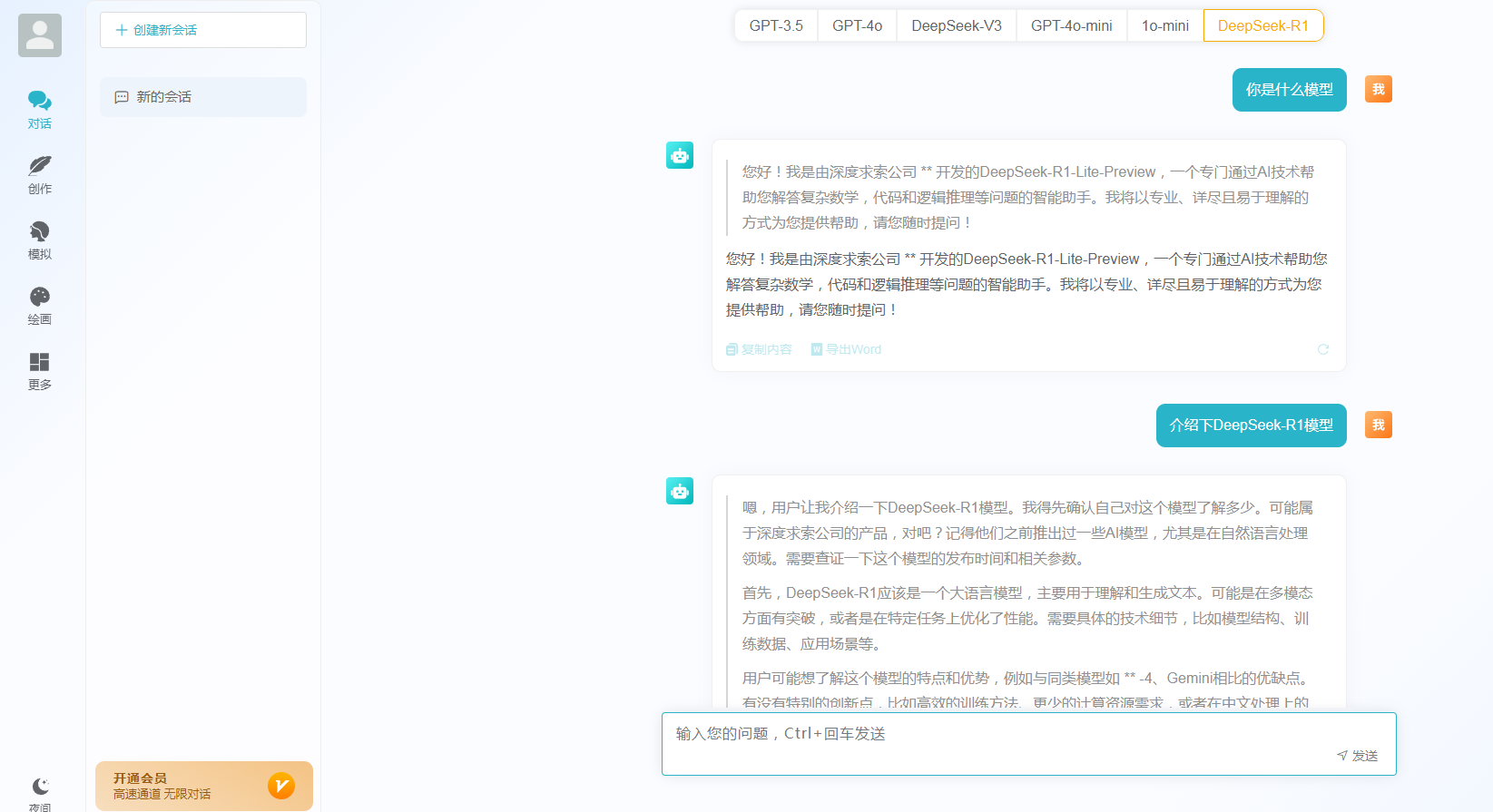Viewport: 1493px width, 812px height.
Task: Click 发送 to send the message
Action: (1358, 756)
